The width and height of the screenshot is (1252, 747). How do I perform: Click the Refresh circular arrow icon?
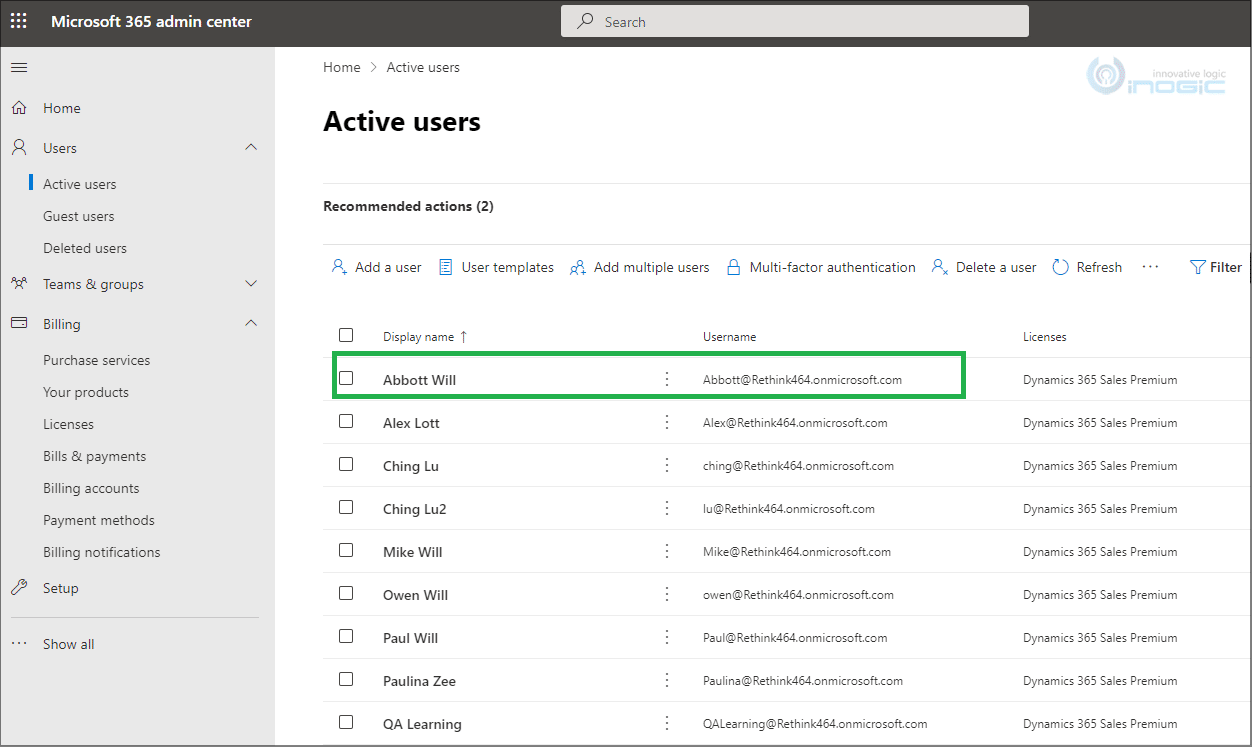(x=1061, y=267)
